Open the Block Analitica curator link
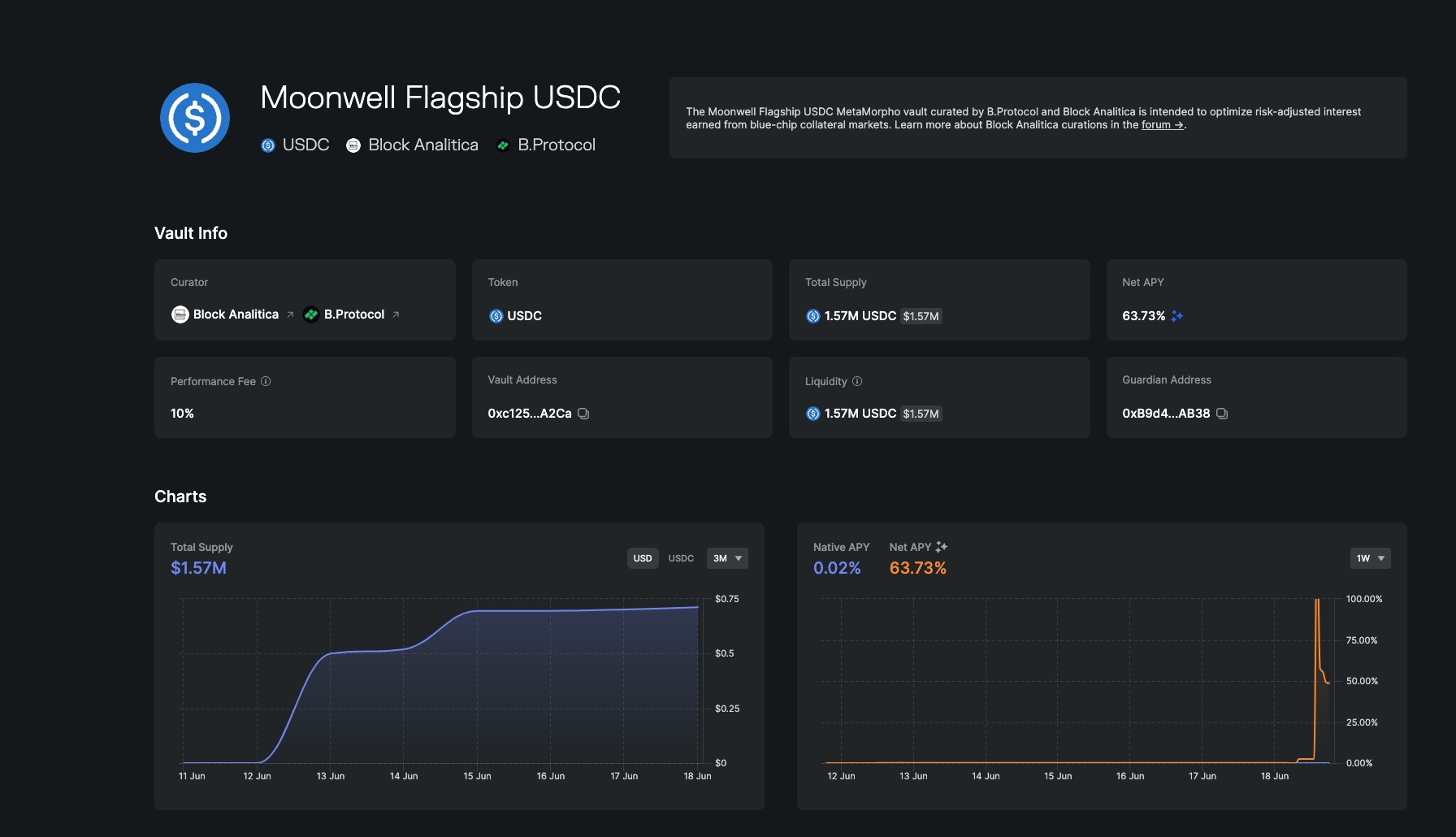 click(236, 314)
